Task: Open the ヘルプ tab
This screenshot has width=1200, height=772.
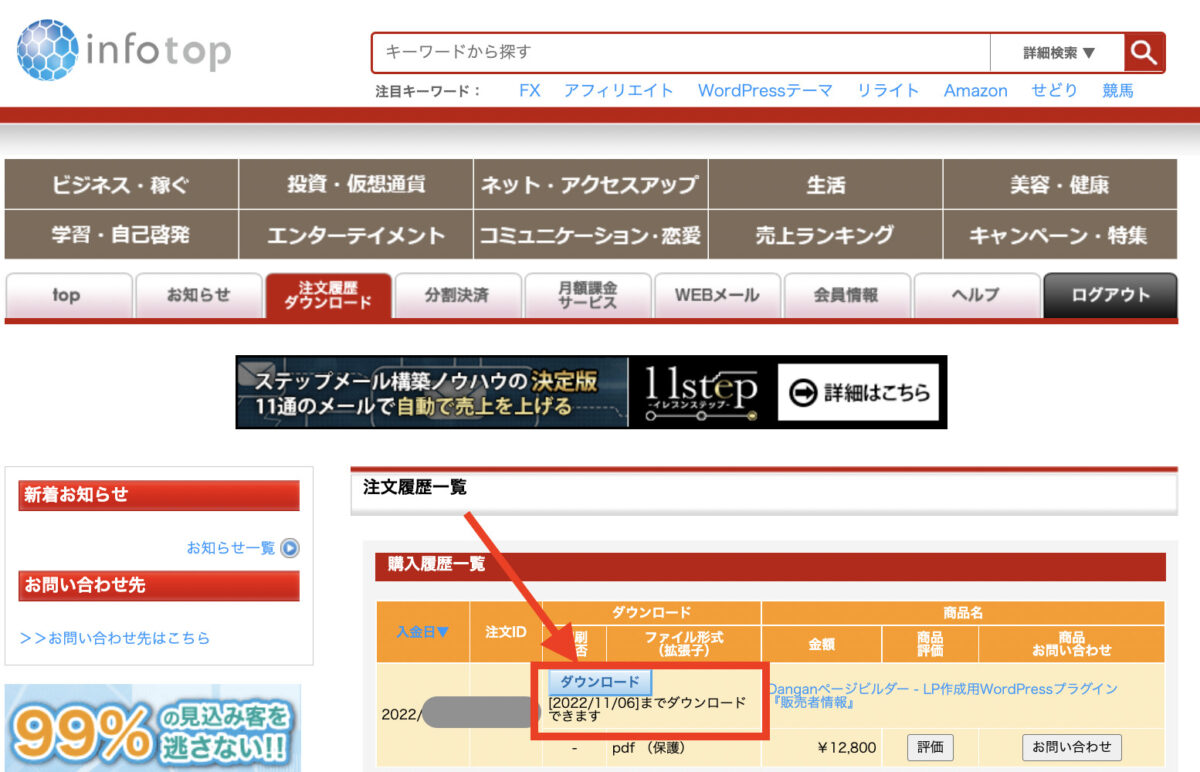Action: pos(977,295)
